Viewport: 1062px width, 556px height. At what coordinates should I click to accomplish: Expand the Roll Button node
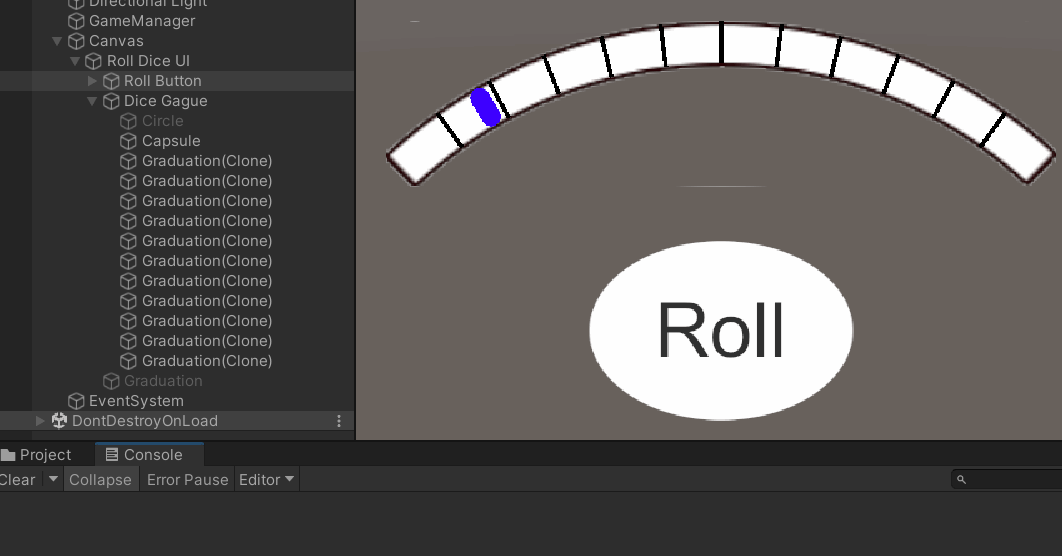(92, 81)
